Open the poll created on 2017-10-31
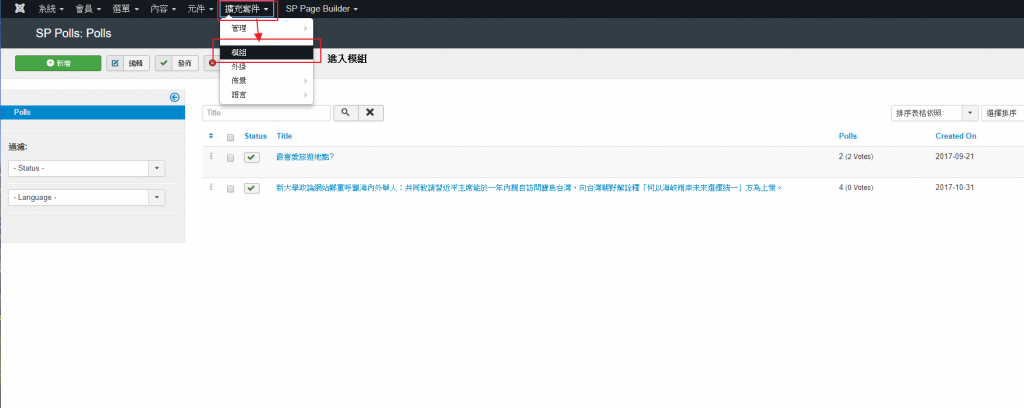The image size is (1024, 408). pos(527,187)
